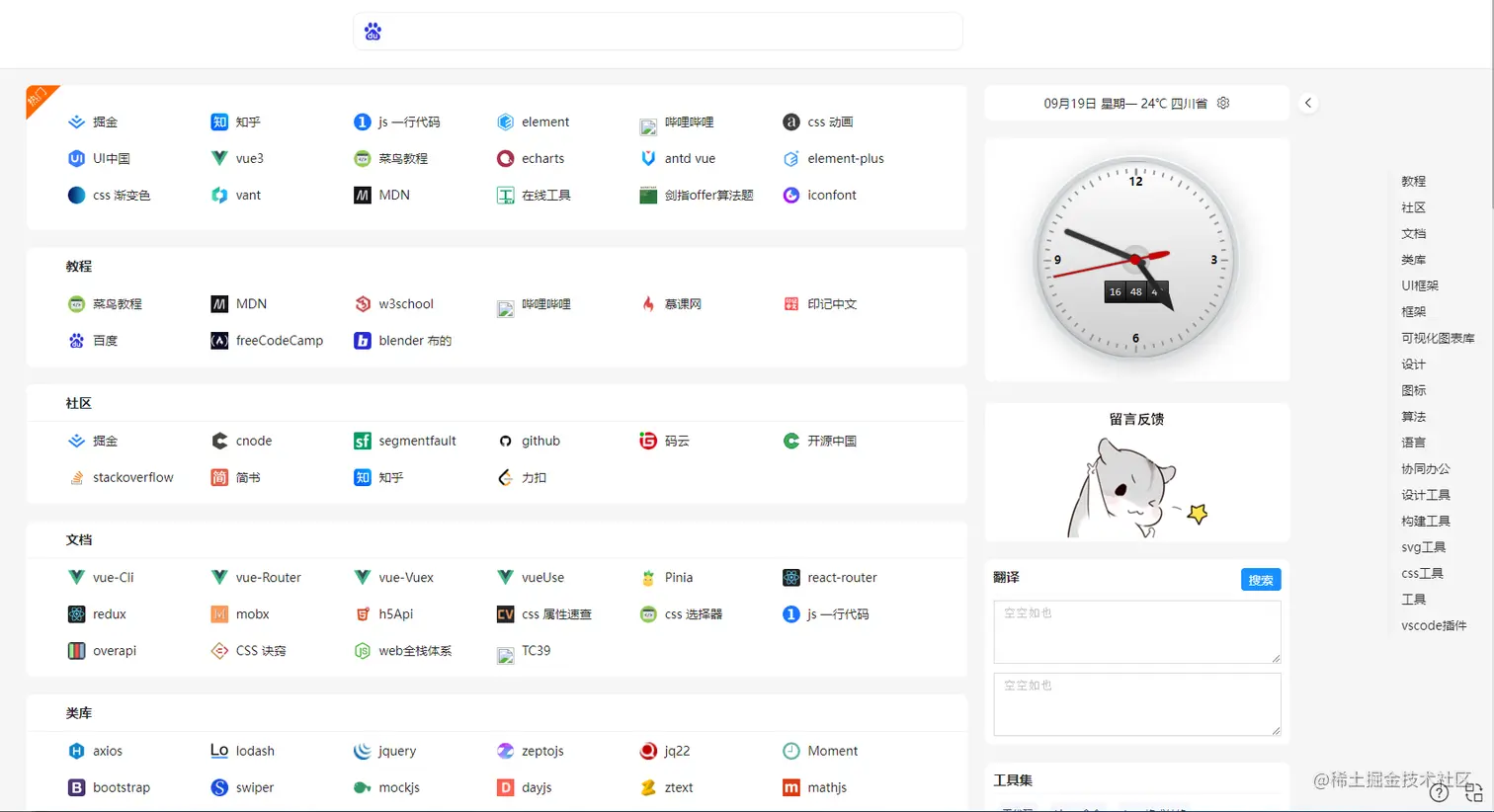Image resolution: width=1494 pixels, height=812 pixels.
Task: Open the redux icon
Action: (76, 613)
